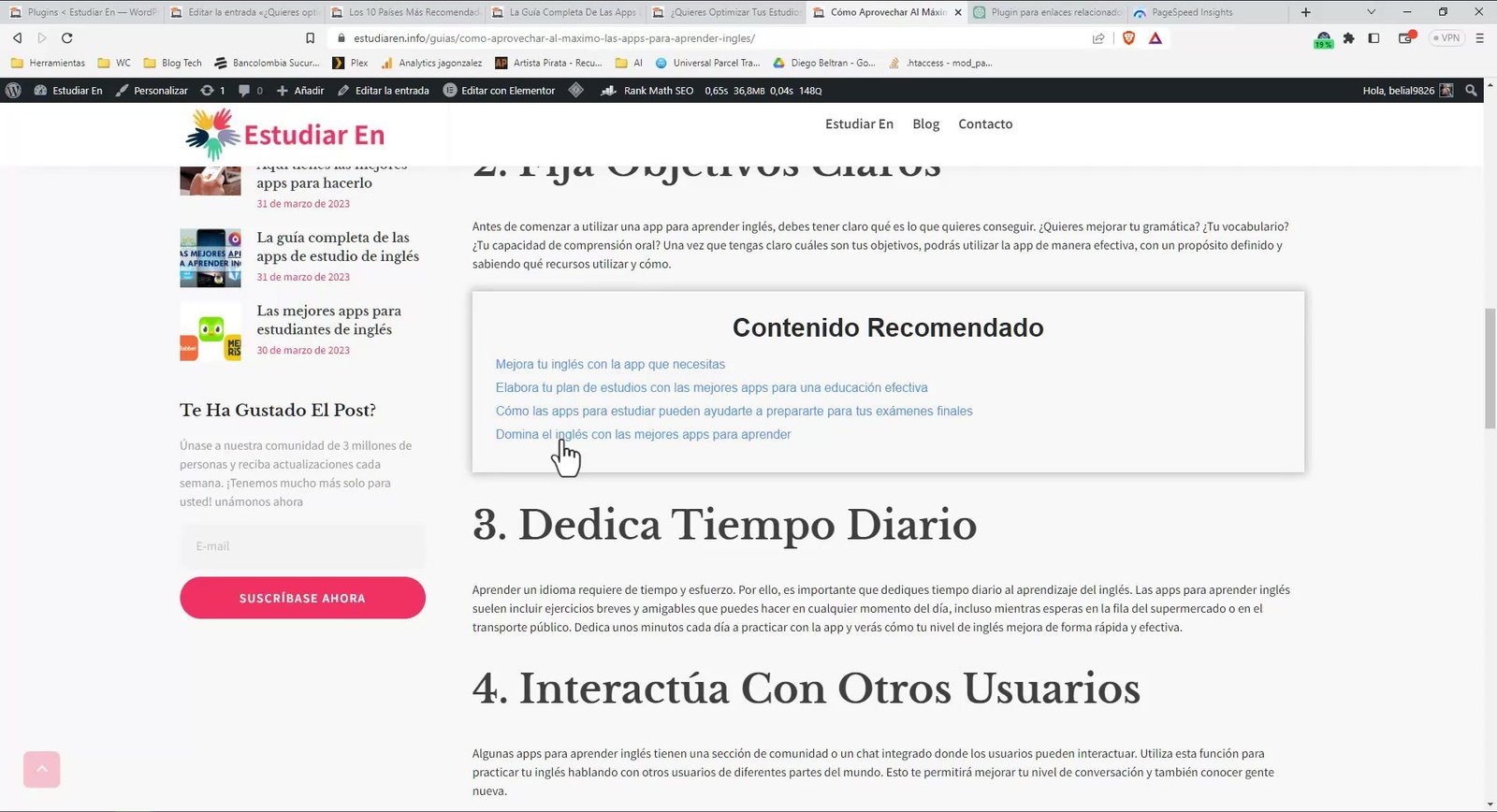
Task: Click 'Domina el inglés con las mejores' link
Action: [x=643, y=435]
